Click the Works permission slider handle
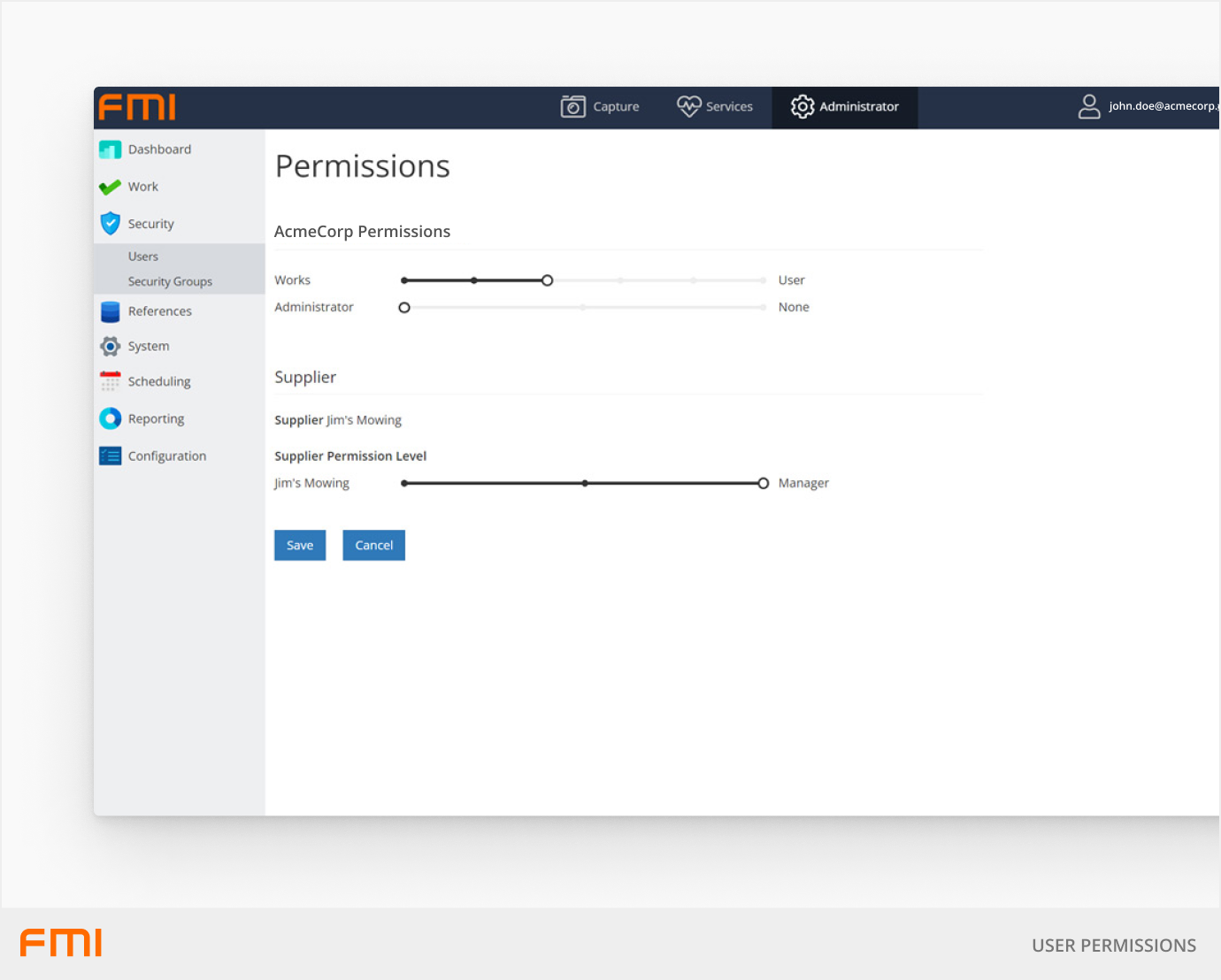Image resolution: width=1221 pixels, height=980 pixels. (x=548, y=280)
